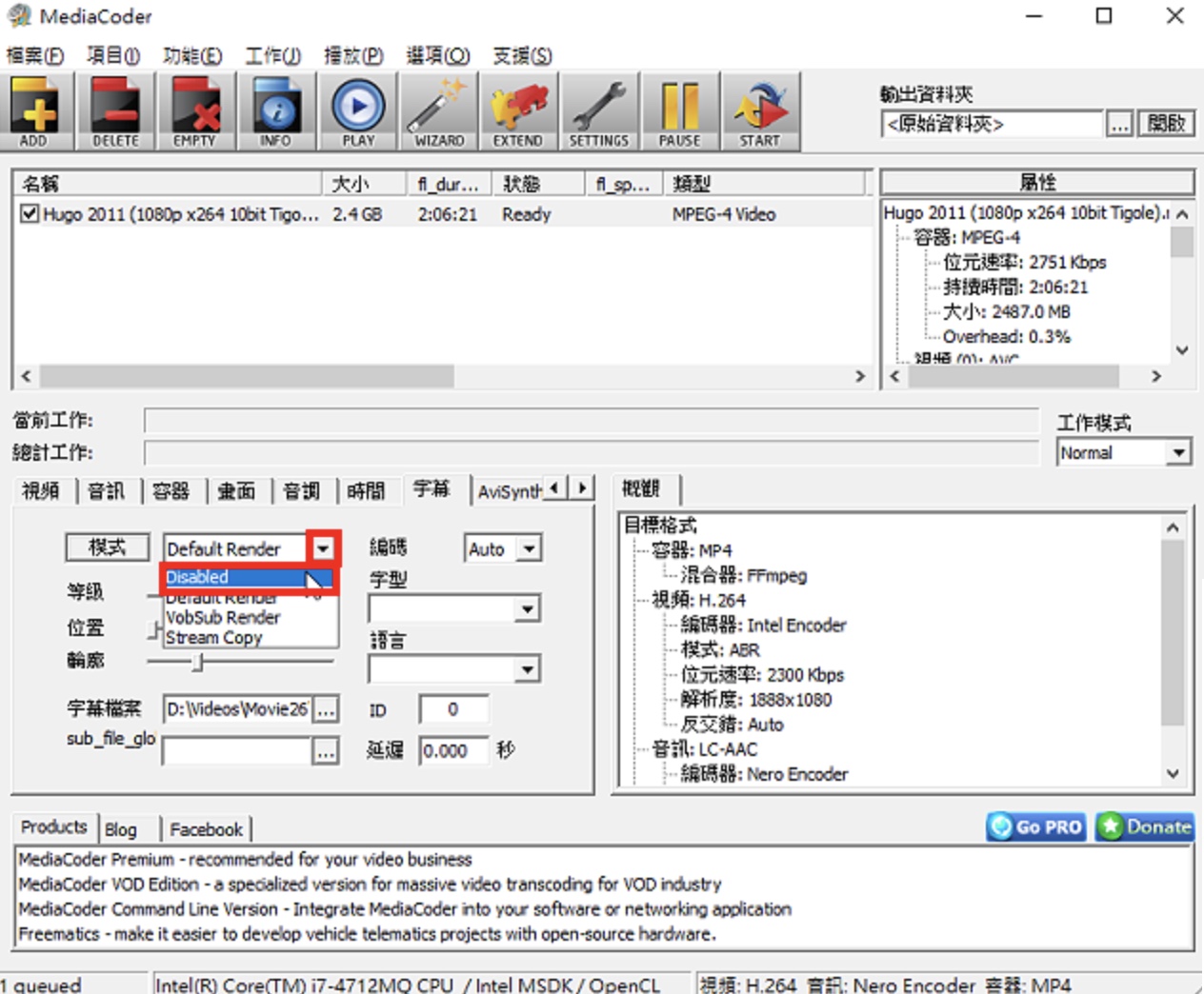Open the SETTINGS wrench icon
This screenshot has height=994, width=1204.
pyautogui.click(x=598, y=111)
